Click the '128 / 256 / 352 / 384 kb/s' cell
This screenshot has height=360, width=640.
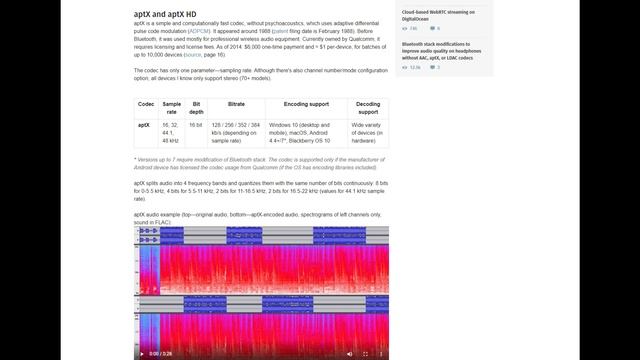(x=236, y=133)
